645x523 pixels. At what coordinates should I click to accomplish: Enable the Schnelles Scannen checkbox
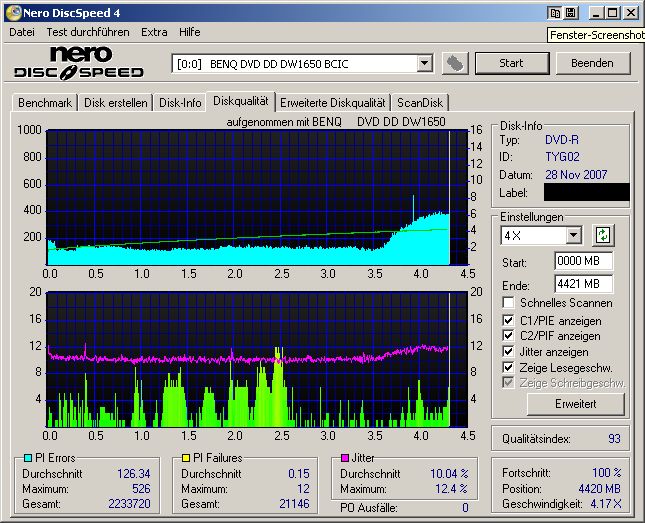509,303
